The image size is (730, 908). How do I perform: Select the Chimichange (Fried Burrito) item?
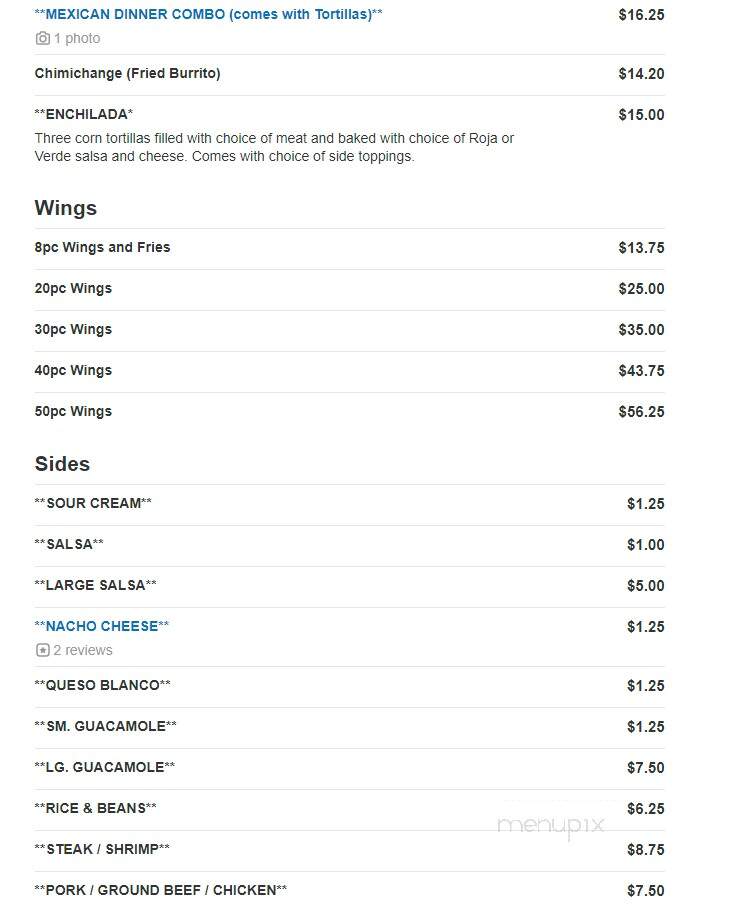coord(127,74)
